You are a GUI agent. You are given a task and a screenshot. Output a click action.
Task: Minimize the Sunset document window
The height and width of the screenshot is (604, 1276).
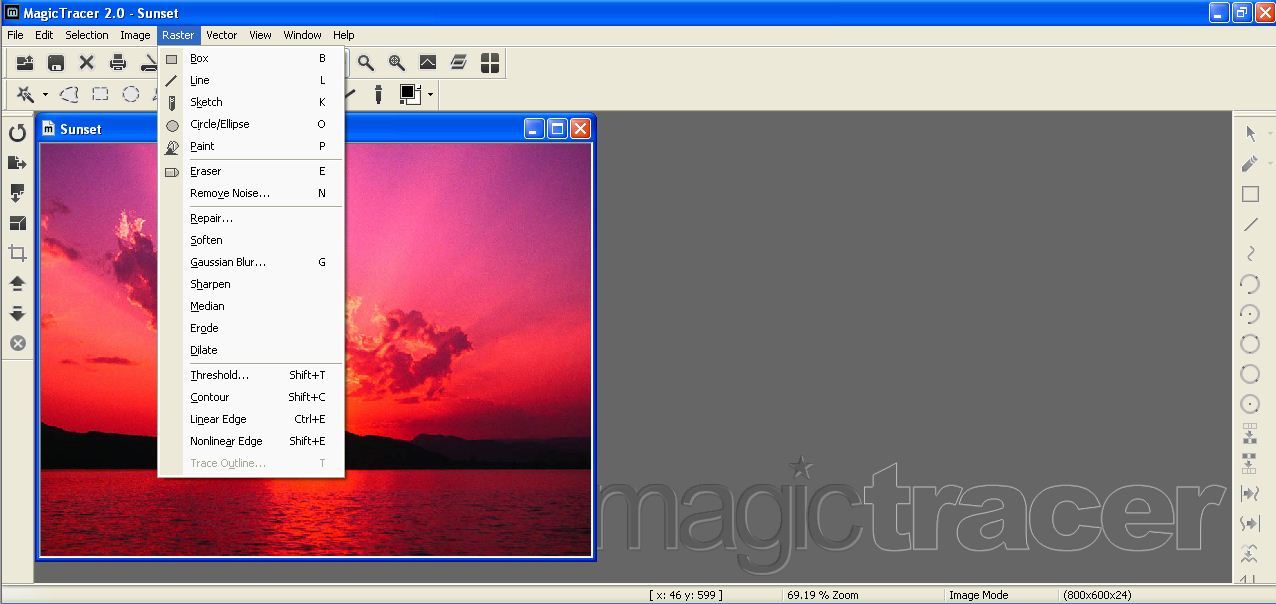(534, 128)
